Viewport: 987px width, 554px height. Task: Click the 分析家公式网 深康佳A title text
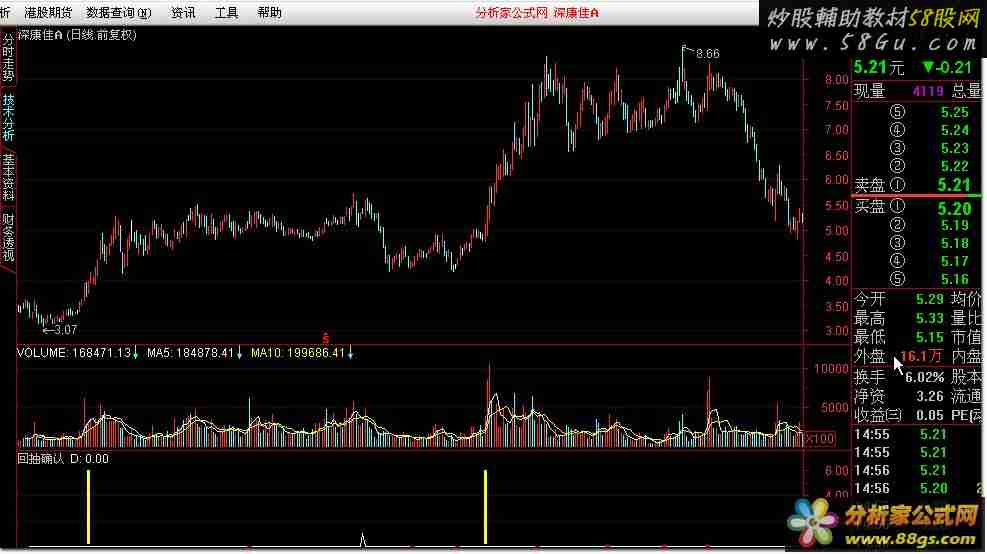(538, 13)
